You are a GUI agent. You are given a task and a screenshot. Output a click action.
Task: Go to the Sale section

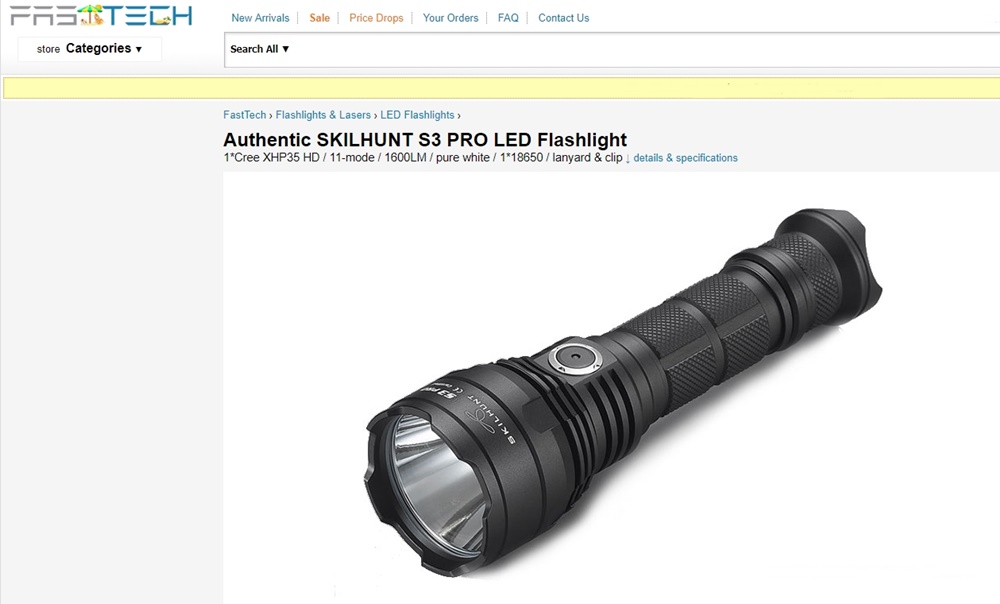click(320, 18)
